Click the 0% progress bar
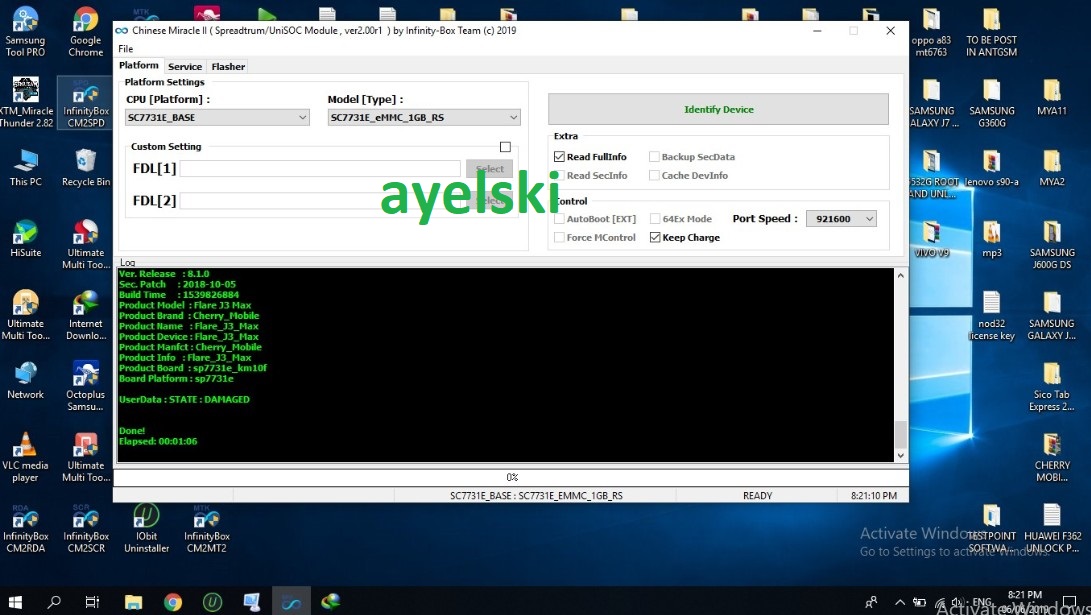This screenshot has height=615, width=1091. click(511, 477)
